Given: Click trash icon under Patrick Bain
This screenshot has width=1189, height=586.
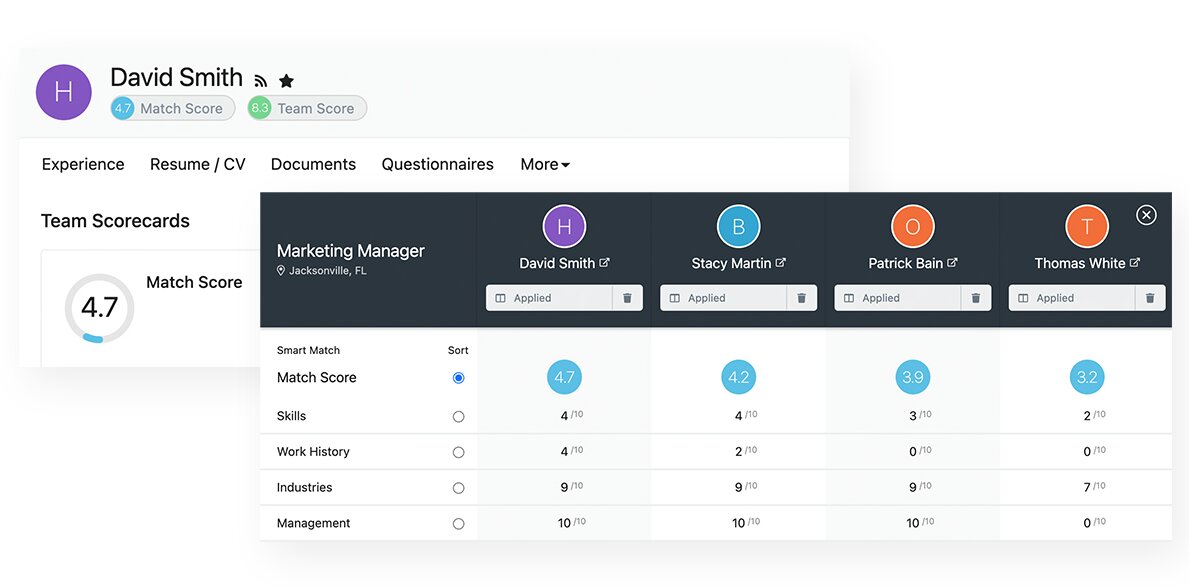Looking at the screenshot, I should coord(975,298).
